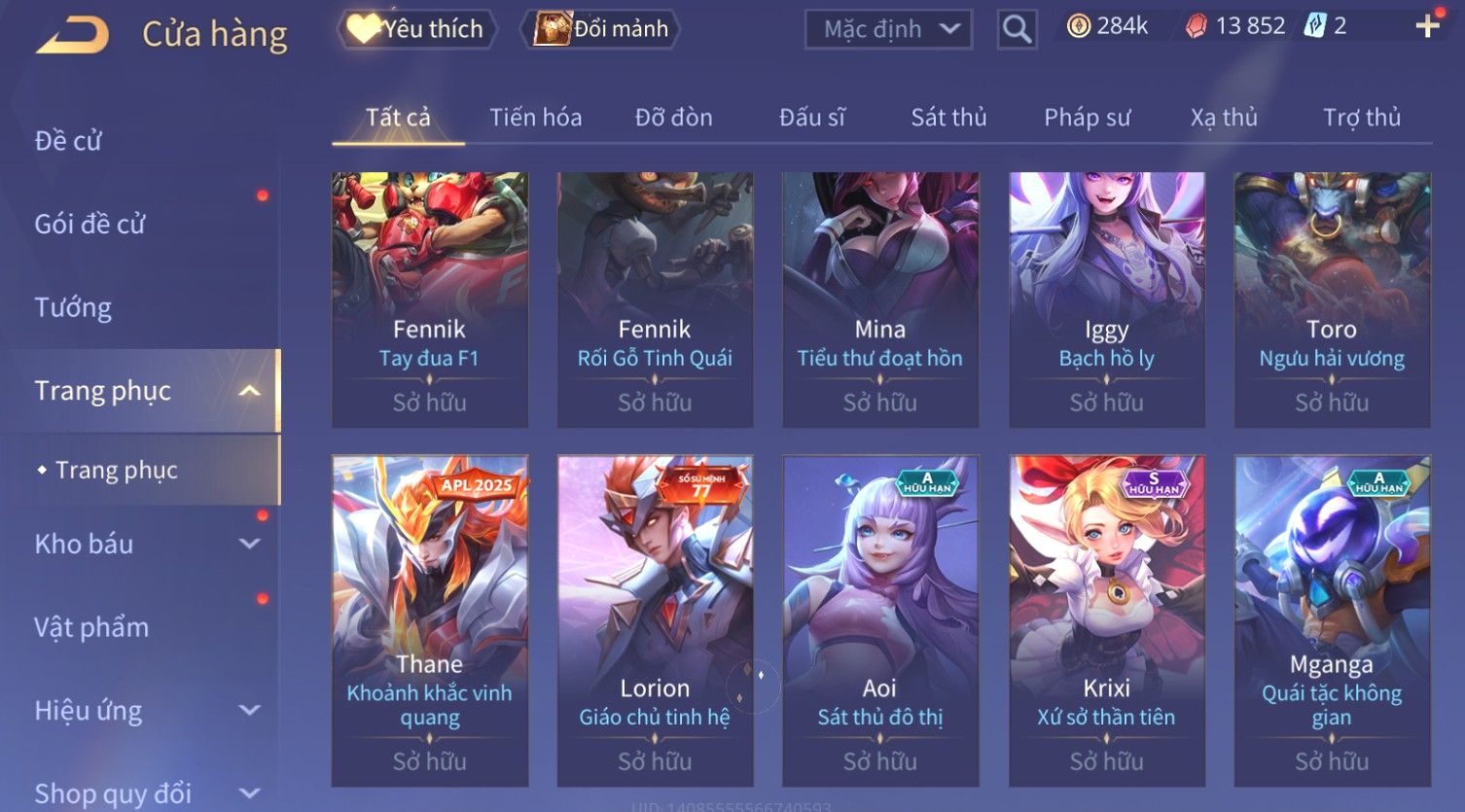The height and width of the screenshot is (812, 1465).
Task: Go back with the return arrow icon
Action: [73, 34]
